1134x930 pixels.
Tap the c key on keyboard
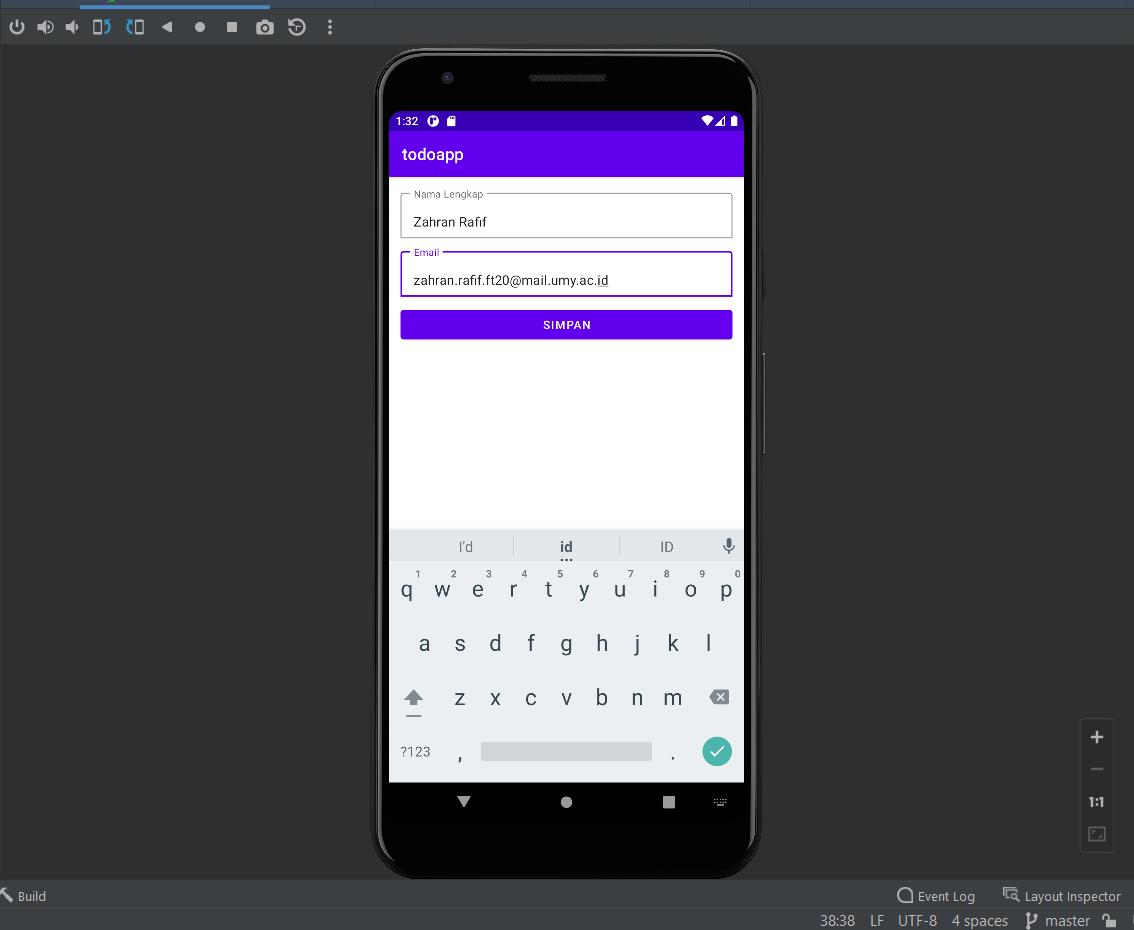pos(531,698)
